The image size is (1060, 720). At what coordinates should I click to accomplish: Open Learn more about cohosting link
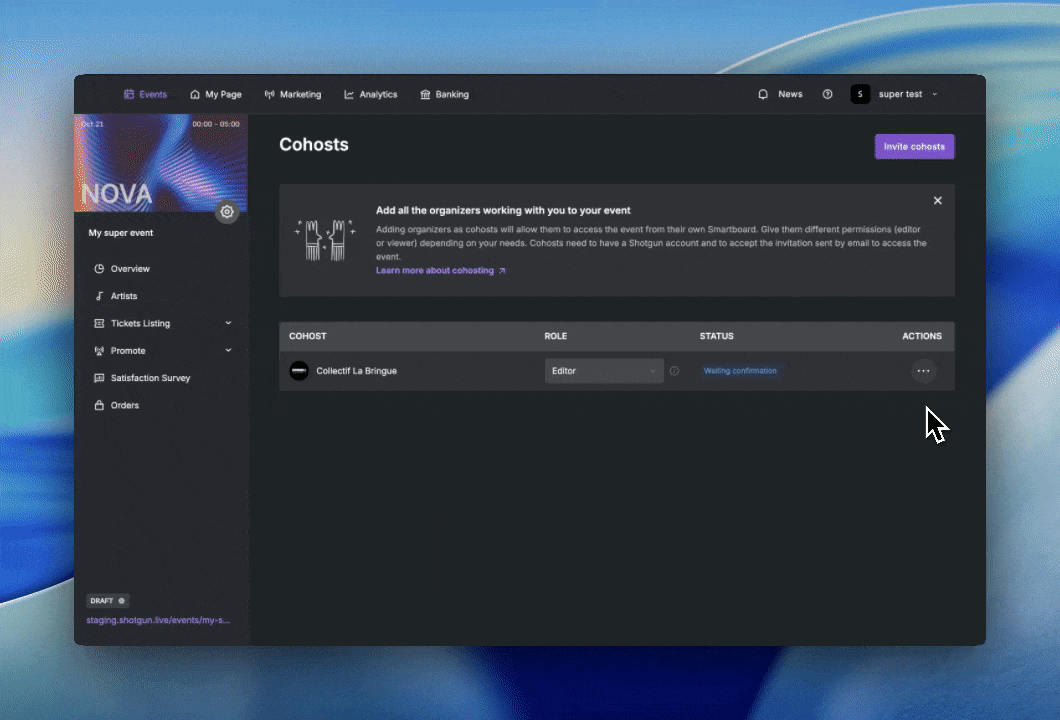point(441,270)
